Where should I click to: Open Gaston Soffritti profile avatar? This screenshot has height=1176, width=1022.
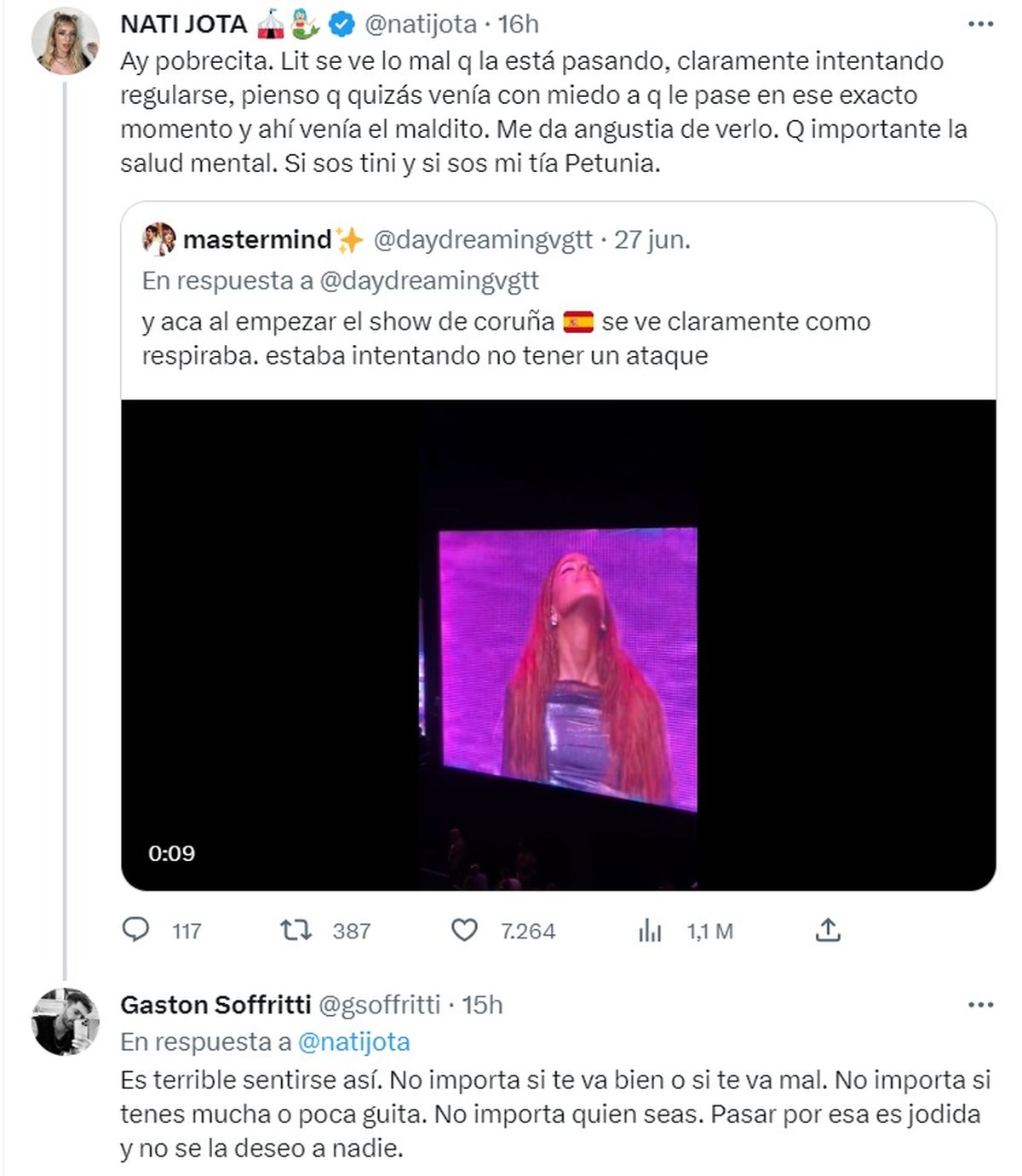pos(66,1021)
